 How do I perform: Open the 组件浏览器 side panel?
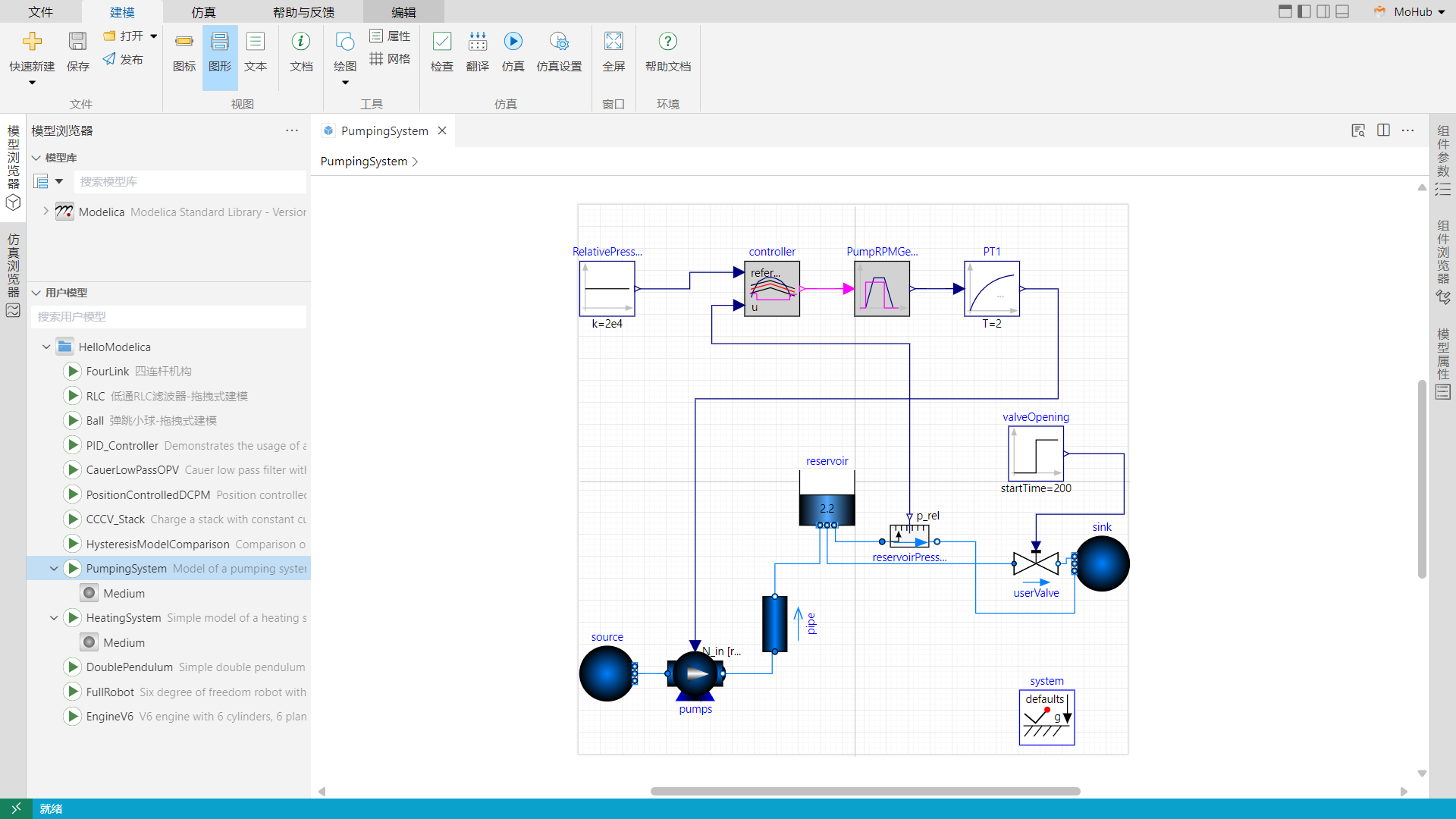click(x=1442, y=262)
